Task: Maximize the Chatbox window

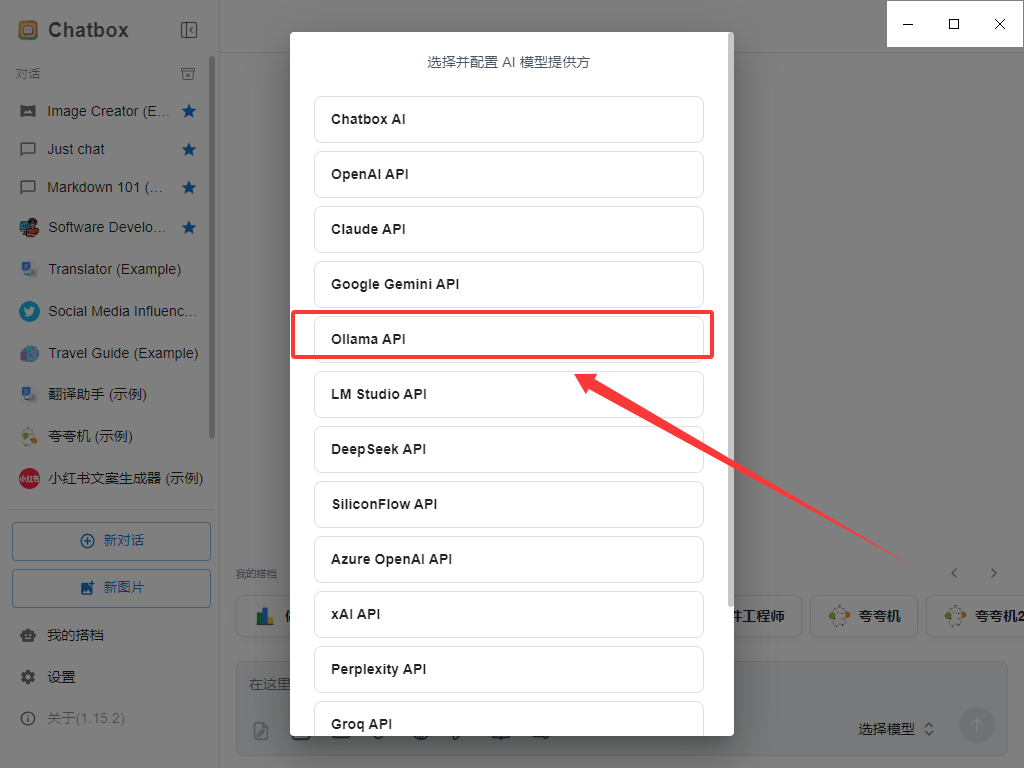Action: click(x=953, y=24)
